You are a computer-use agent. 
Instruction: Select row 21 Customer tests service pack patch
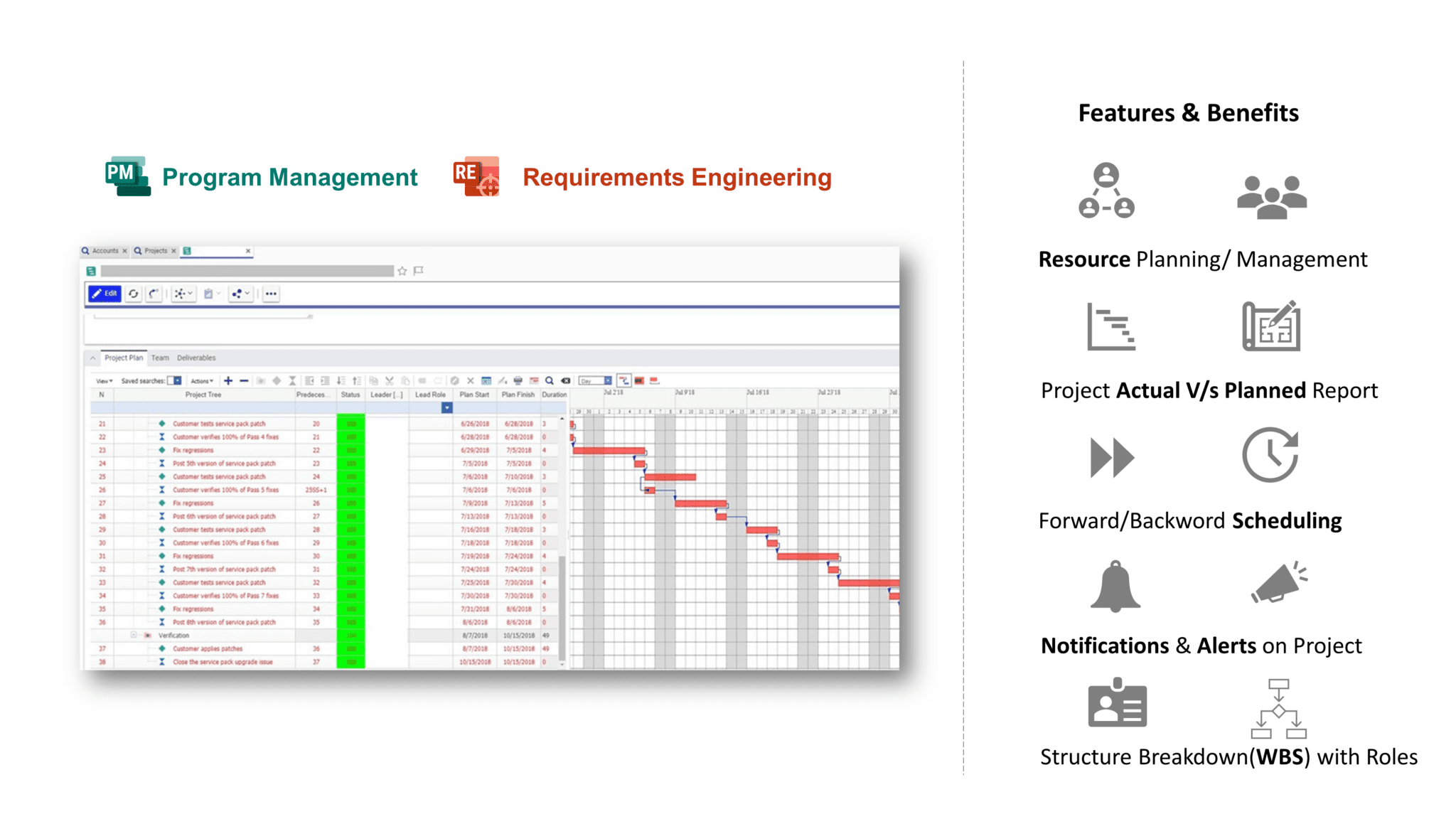click(219, 424)
